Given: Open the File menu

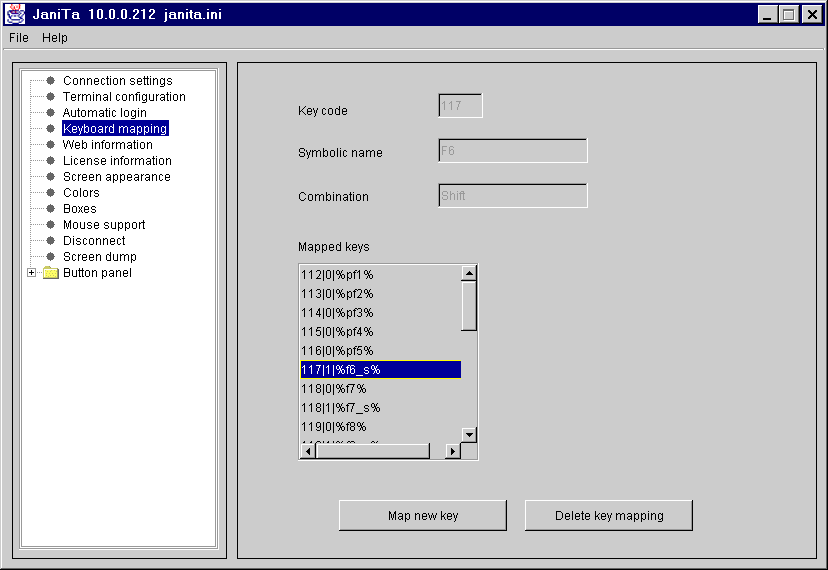Looking at the screenshot, I should click(x=18, y=38).
